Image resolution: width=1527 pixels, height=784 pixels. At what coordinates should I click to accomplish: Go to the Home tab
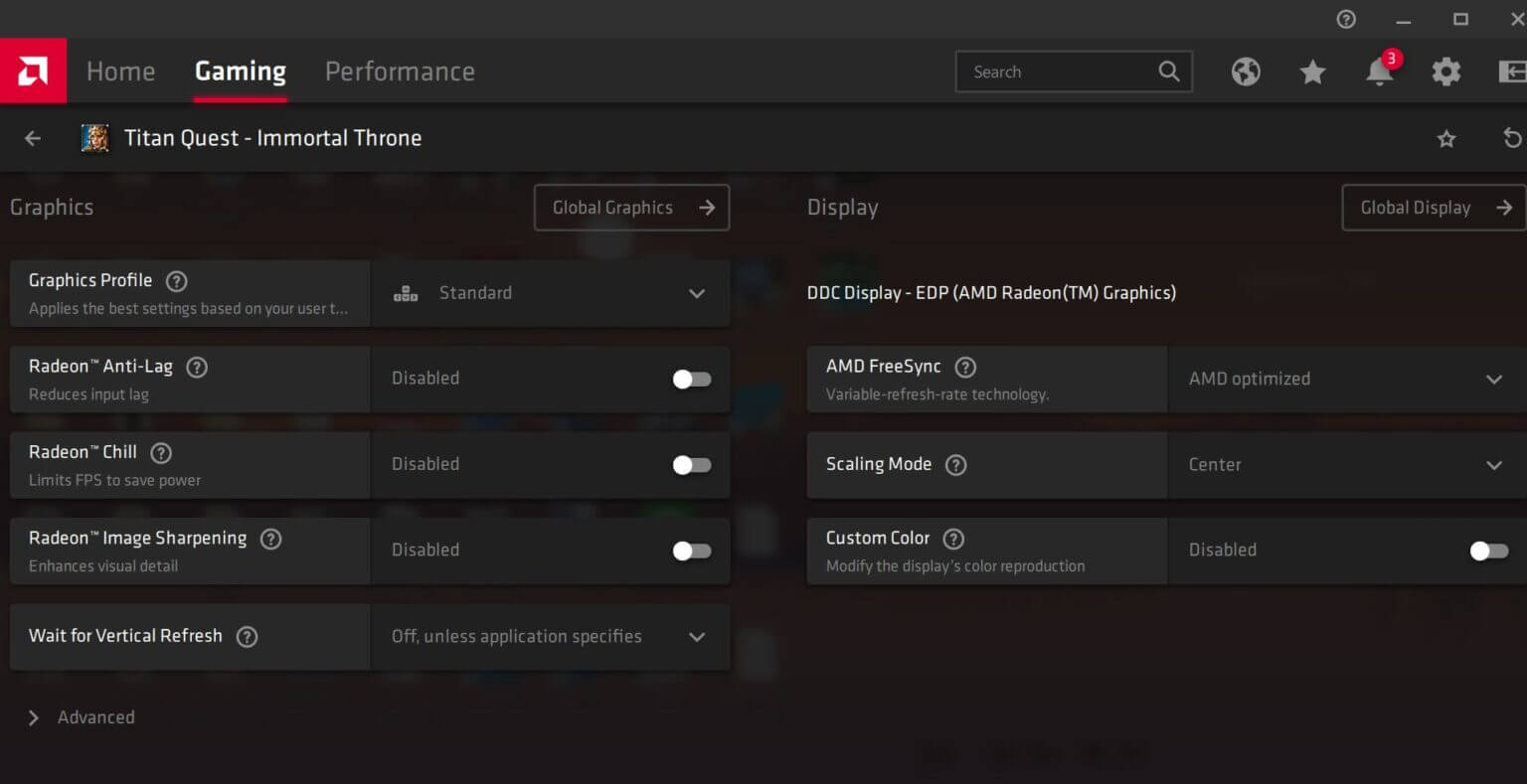[x=120, y=71]
